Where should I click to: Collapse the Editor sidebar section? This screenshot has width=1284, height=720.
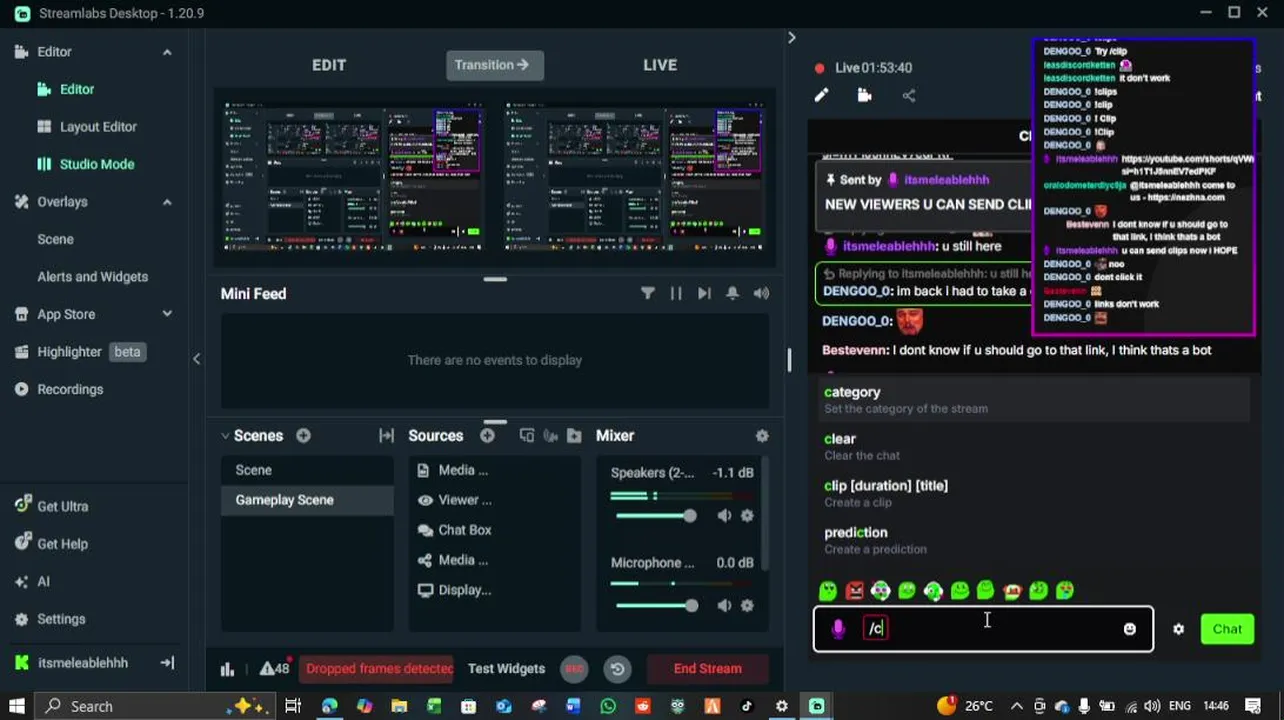167,52
